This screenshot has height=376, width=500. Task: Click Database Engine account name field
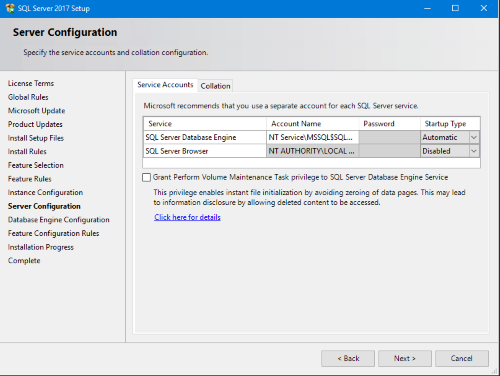point(313,137)
